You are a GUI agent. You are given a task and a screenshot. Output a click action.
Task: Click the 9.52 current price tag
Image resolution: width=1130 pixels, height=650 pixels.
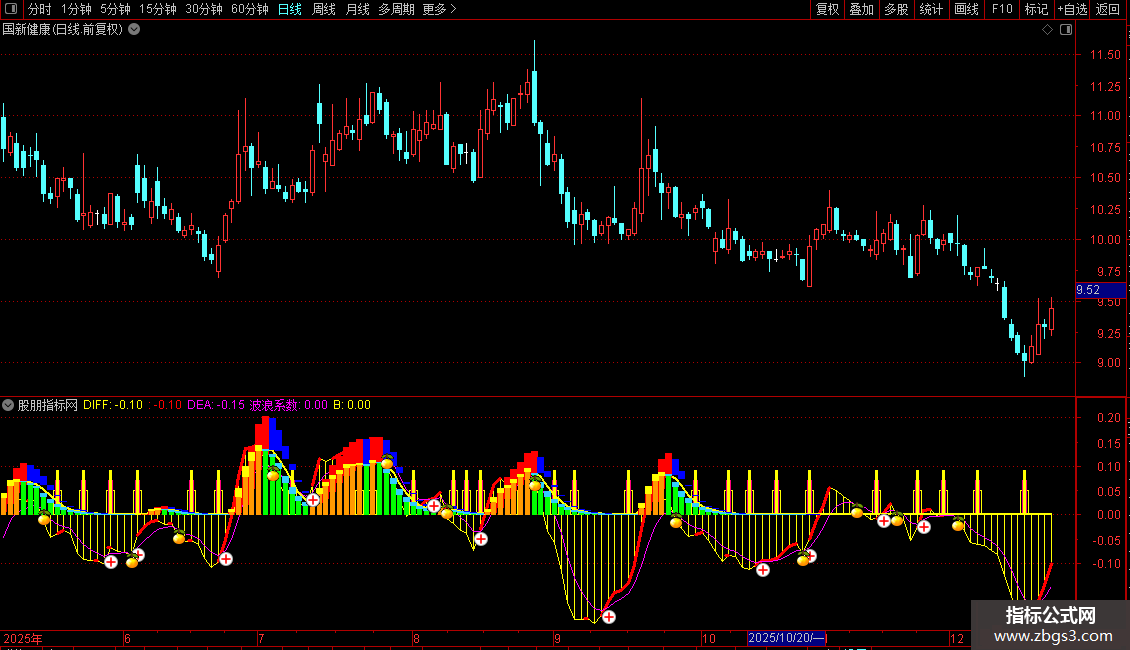[1100, 290]
